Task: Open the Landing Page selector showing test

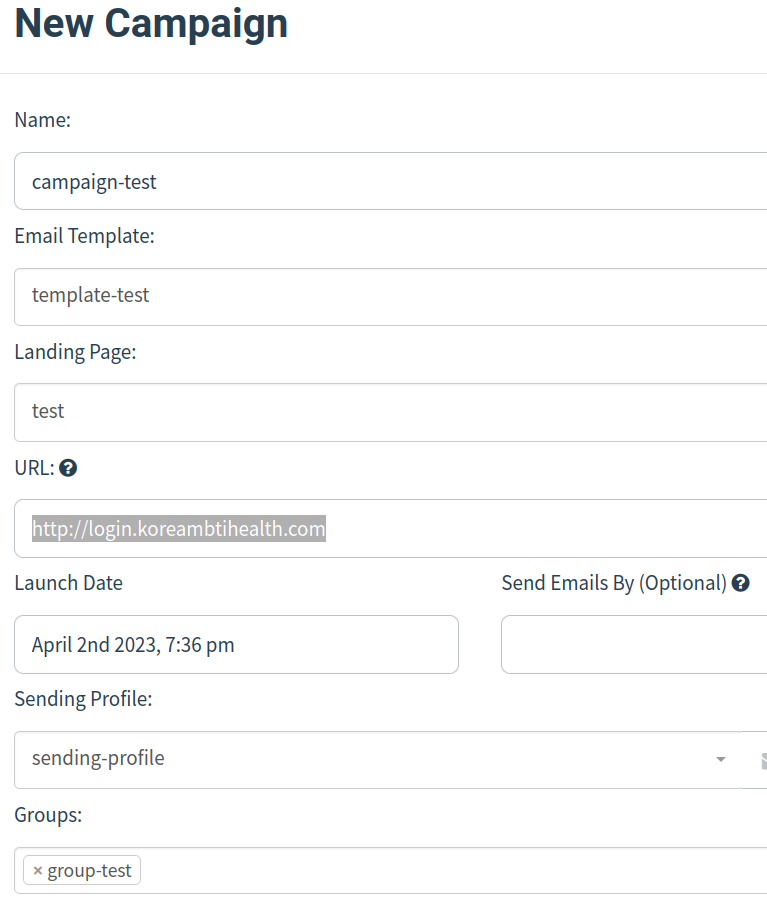Action: [390, 412]
